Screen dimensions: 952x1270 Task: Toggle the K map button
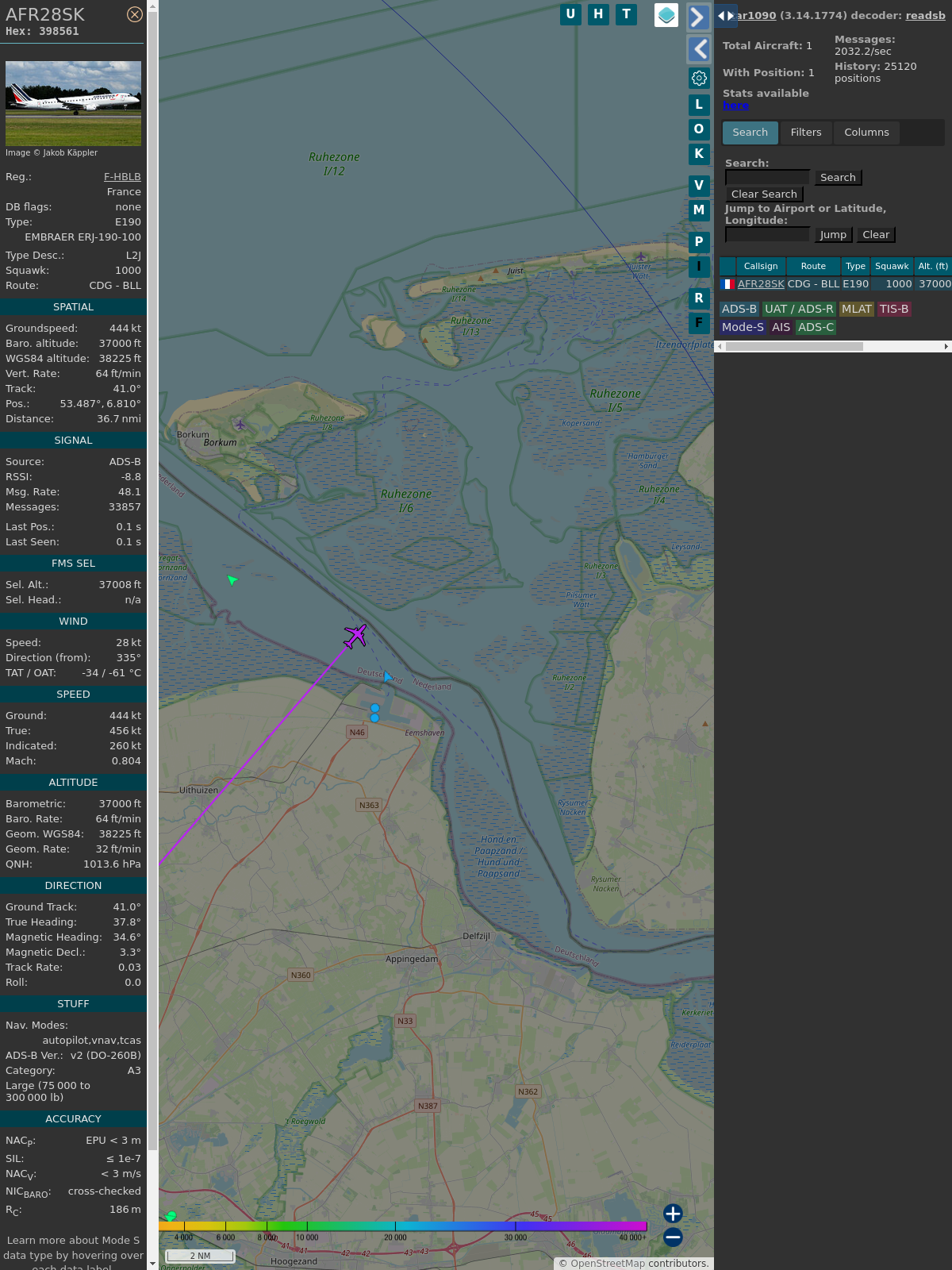coord(699,154)
